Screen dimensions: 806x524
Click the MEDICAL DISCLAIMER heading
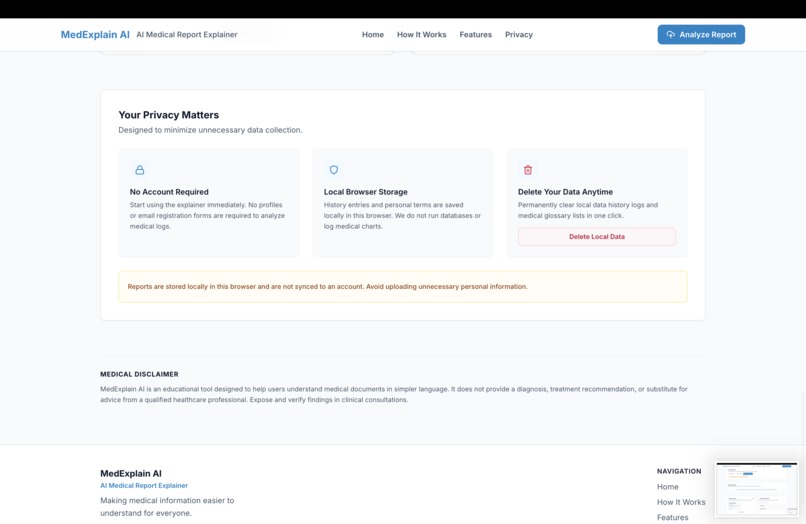coord(139,374)
